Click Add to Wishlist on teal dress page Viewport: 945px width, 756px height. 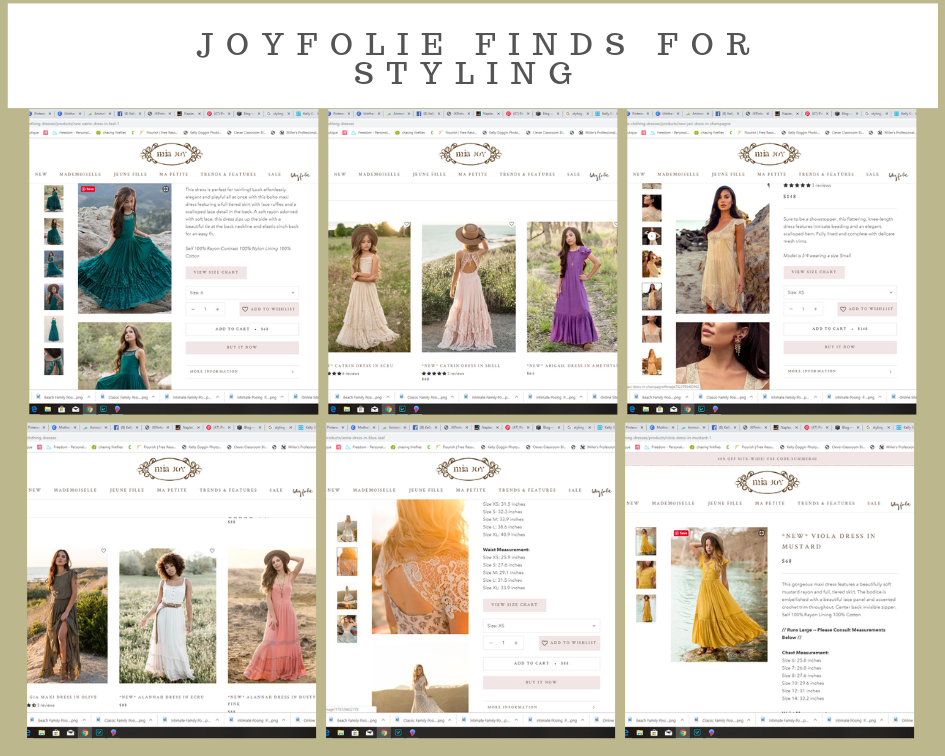(269, 309)
